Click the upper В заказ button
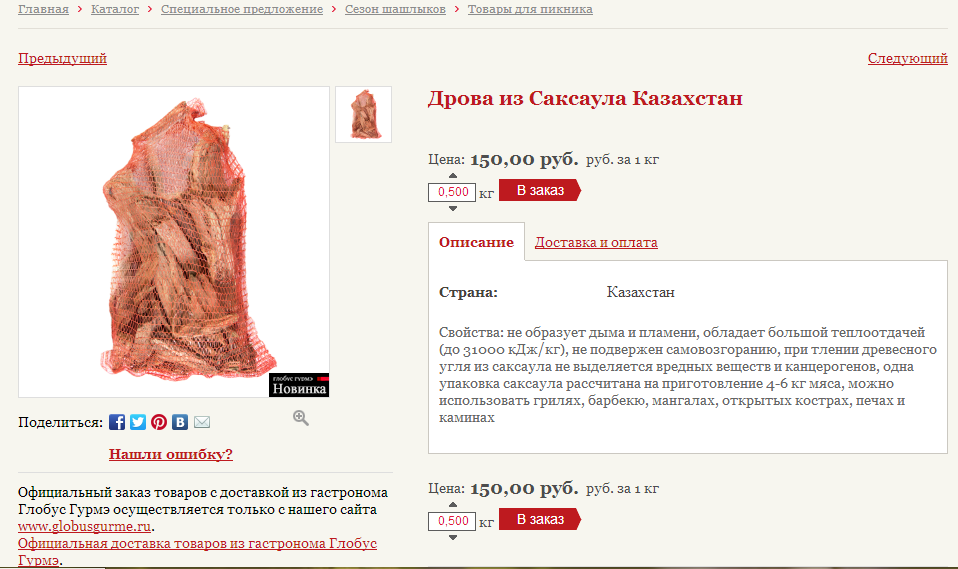958x569 pixels. [x=540, y=190]
